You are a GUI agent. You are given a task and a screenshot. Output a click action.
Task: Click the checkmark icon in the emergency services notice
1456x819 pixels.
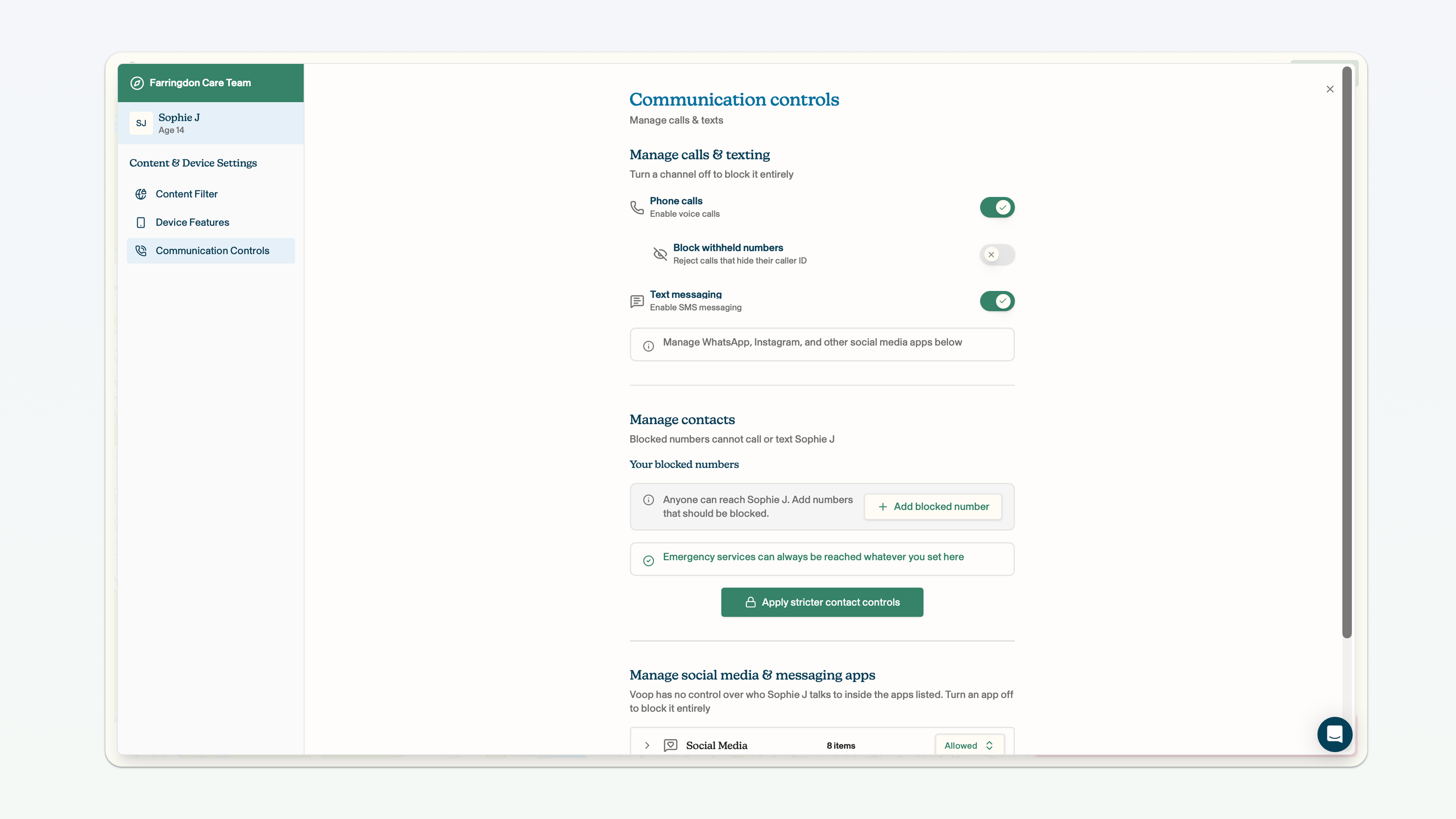pyautogui.click(x=648, y=561)
